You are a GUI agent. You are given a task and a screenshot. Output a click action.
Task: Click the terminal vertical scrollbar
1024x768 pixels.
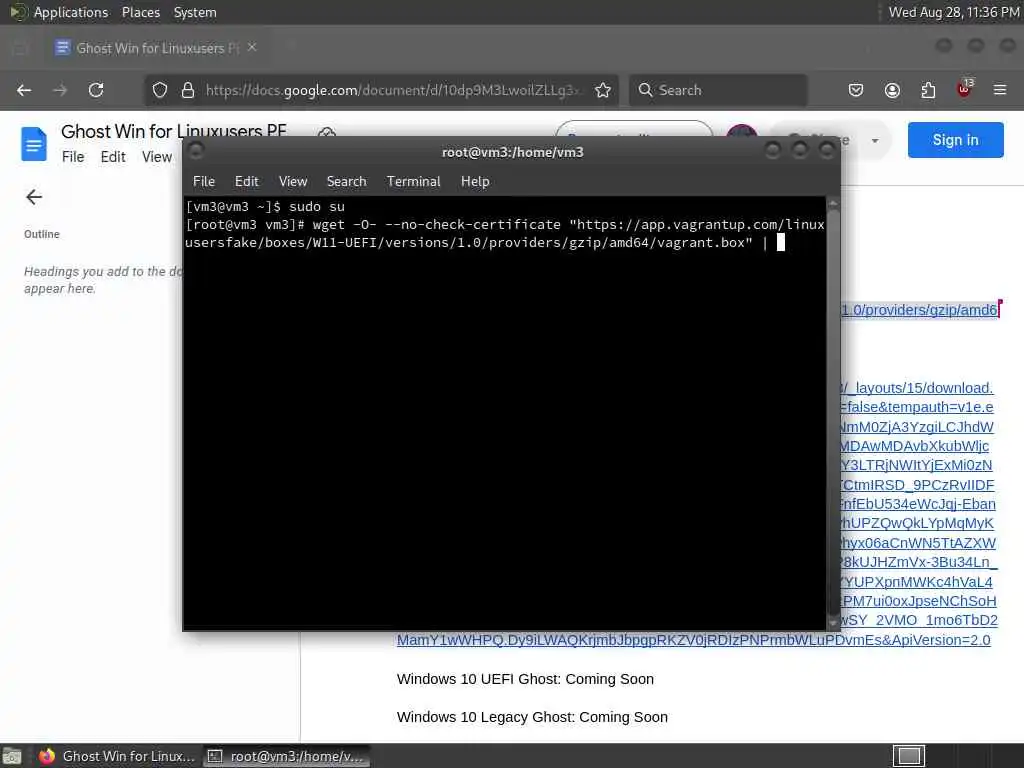click(833, 413)
